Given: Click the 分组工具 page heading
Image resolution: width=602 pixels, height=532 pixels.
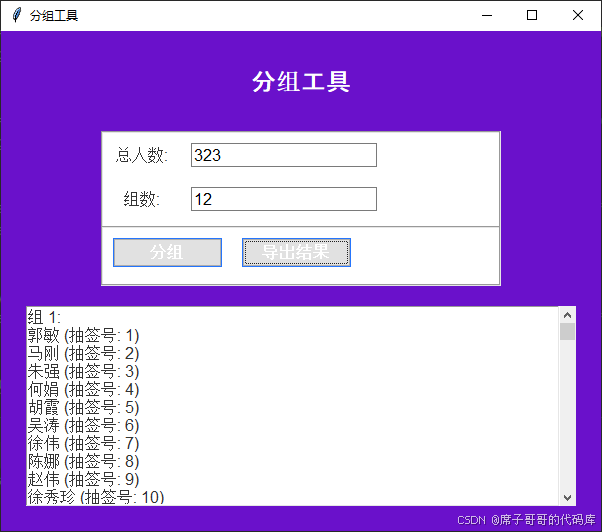Looking at the screenshot, I should click(x=301, y=81).
